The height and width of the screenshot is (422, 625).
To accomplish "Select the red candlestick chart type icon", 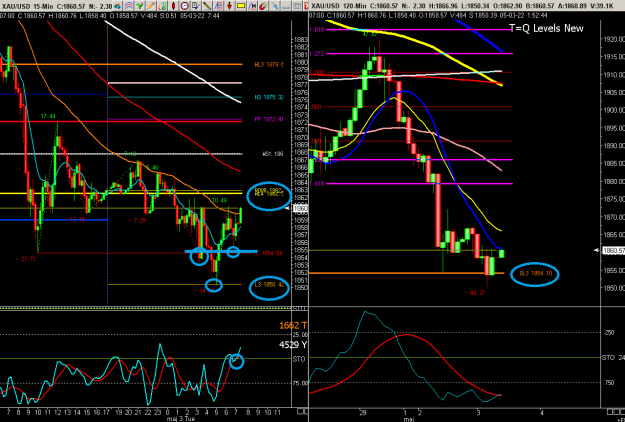I will [x=173, y=6].
